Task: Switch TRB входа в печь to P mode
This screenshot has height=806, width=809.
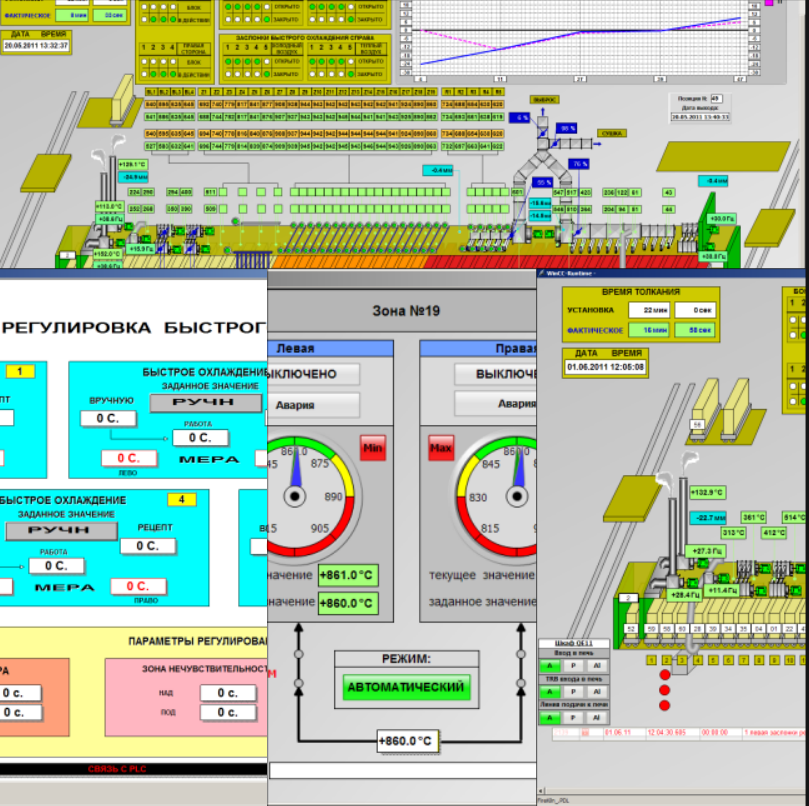Action: pyautogui.click(x=573, y=691)
